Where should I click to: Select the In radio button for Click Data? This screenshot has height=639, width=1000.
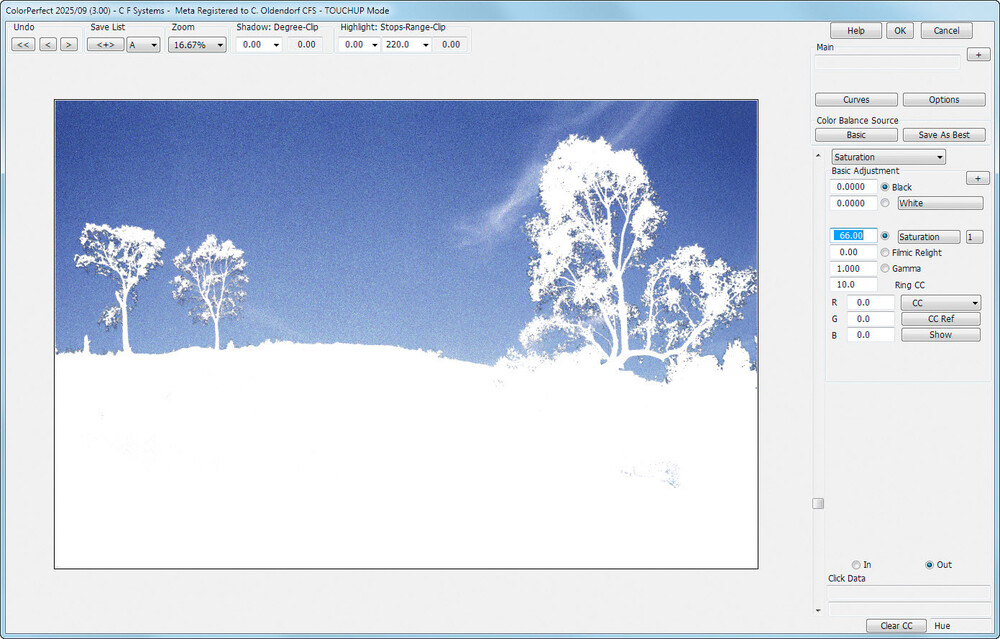[857, 565]
